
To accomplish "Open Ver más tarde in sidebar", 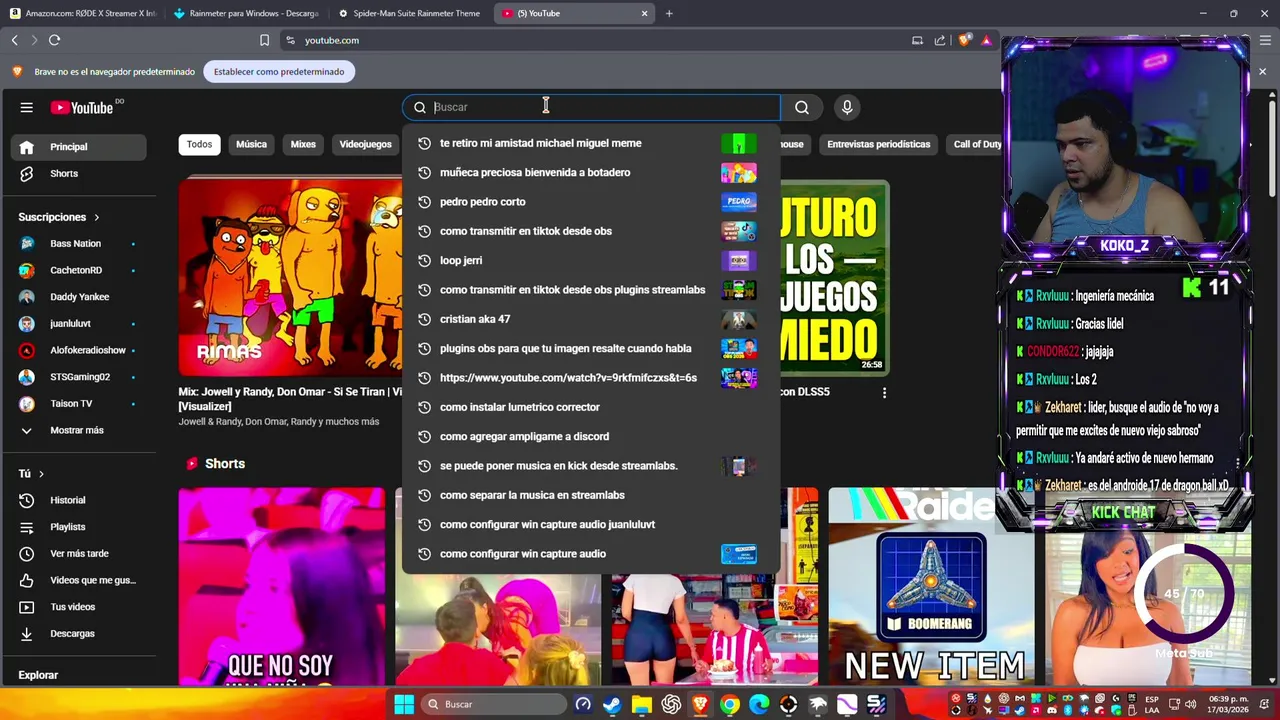I will (79, 553).
